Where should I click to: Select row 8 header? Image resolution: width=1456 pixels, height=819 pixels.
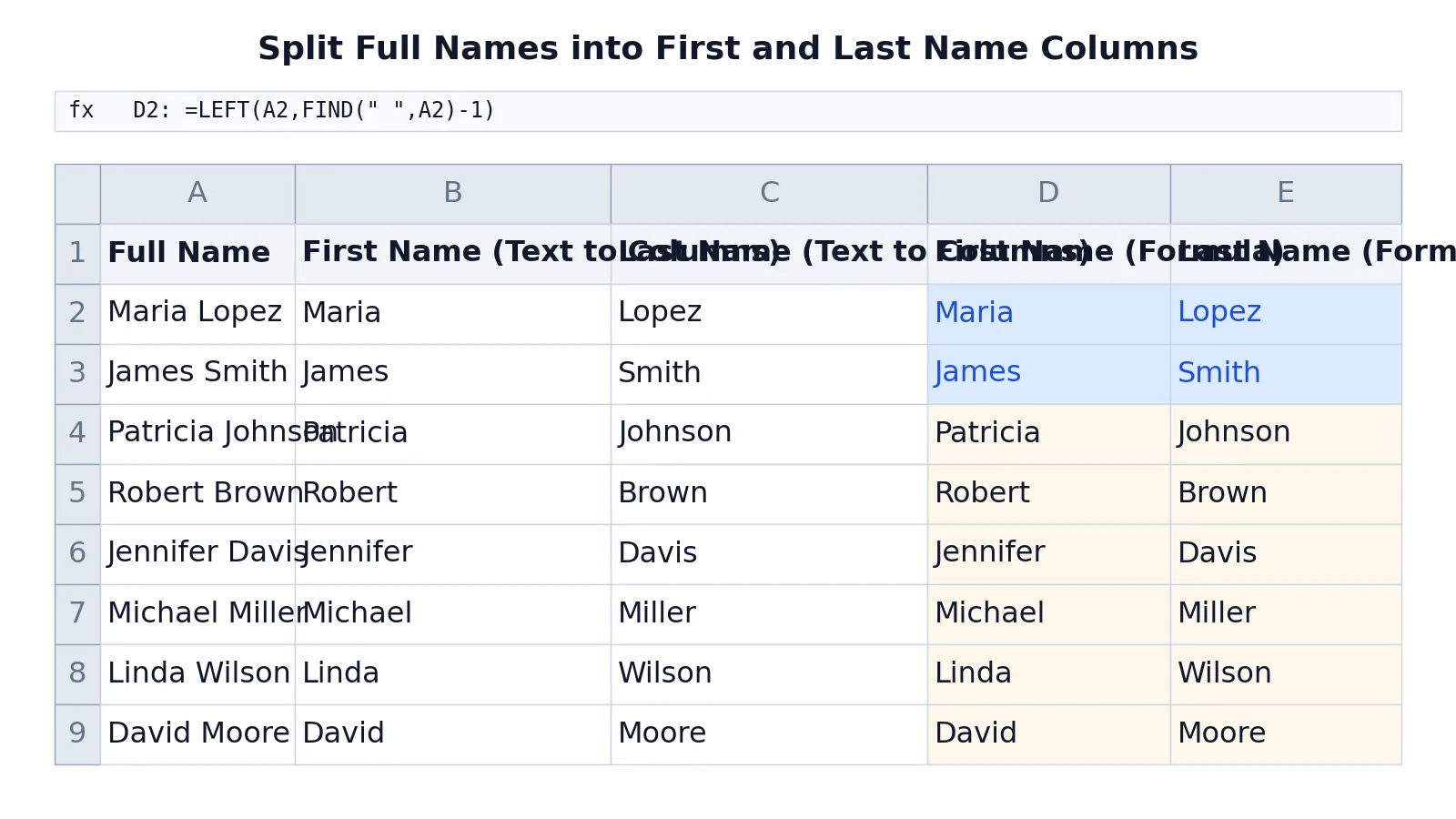point(77,674)
